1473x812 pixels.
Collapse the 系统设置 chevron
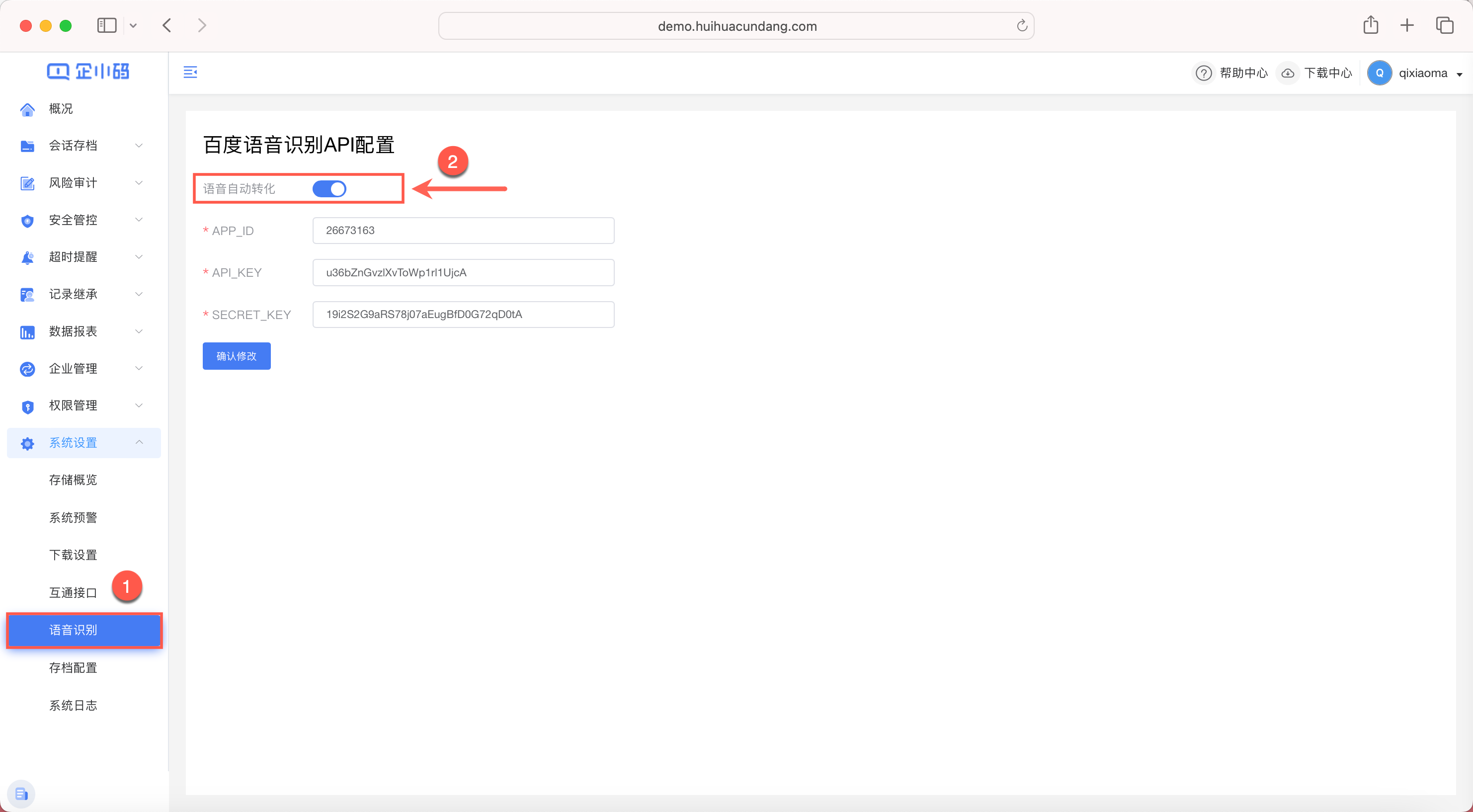(138, 442)
